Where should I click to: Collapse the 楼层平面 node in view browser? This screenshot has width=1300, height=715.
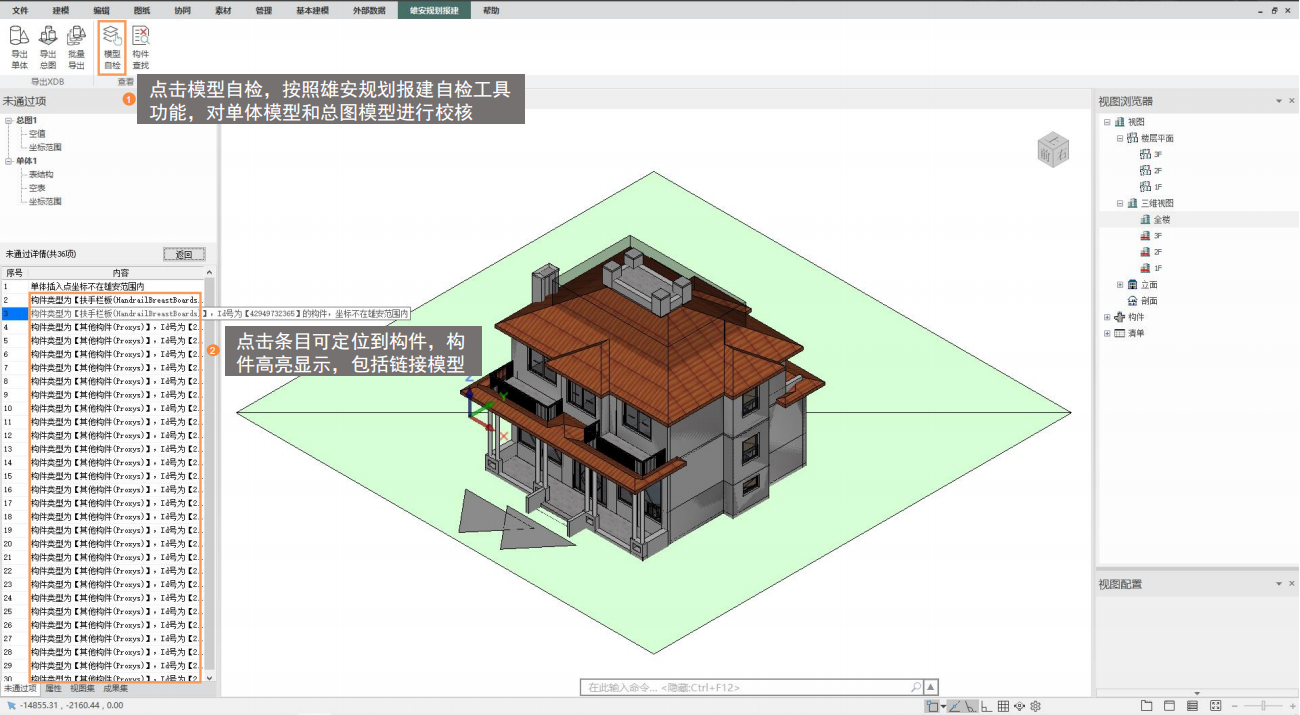[x=1120, y=139]
